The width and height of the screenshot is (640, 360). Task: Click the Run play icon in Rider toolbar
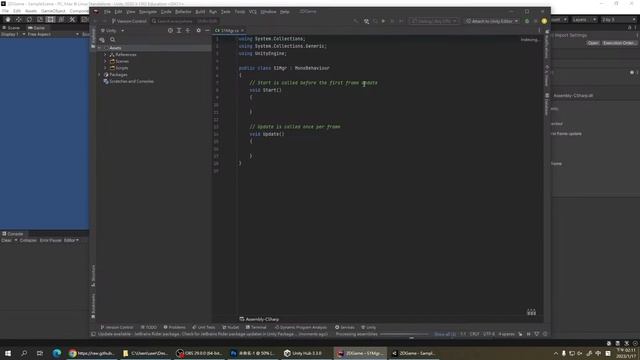click(383, 21)
